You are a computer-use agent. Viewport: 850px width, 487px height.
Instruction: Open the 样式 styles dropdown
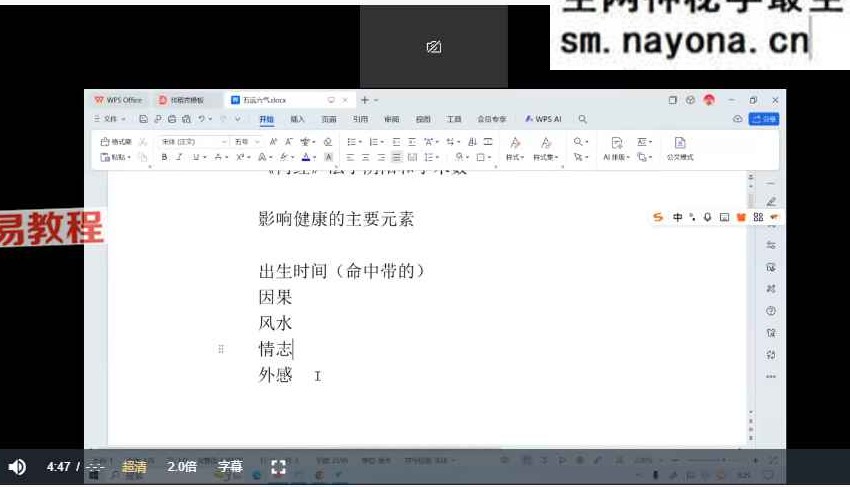(514, 149)
